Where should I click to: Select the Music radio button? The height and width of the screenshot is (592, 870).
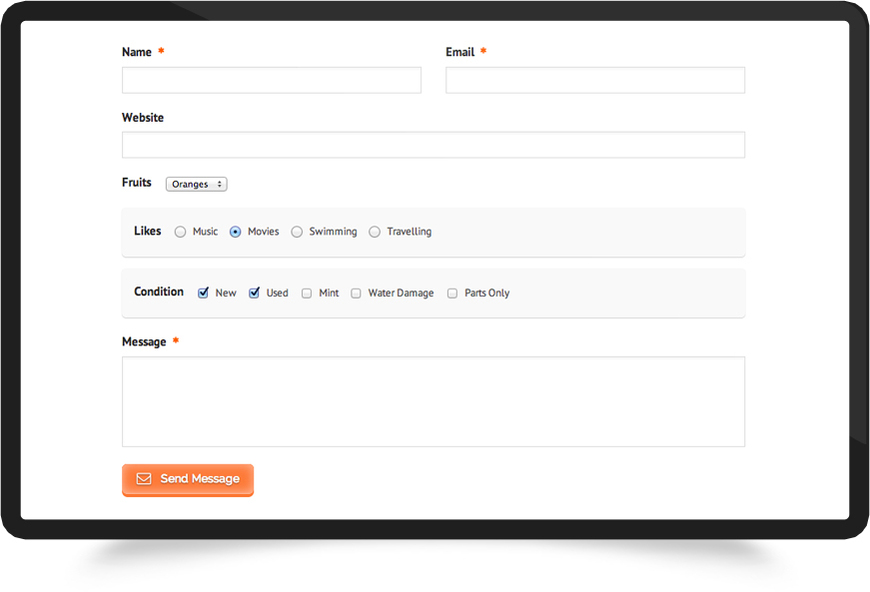(181, 232)
